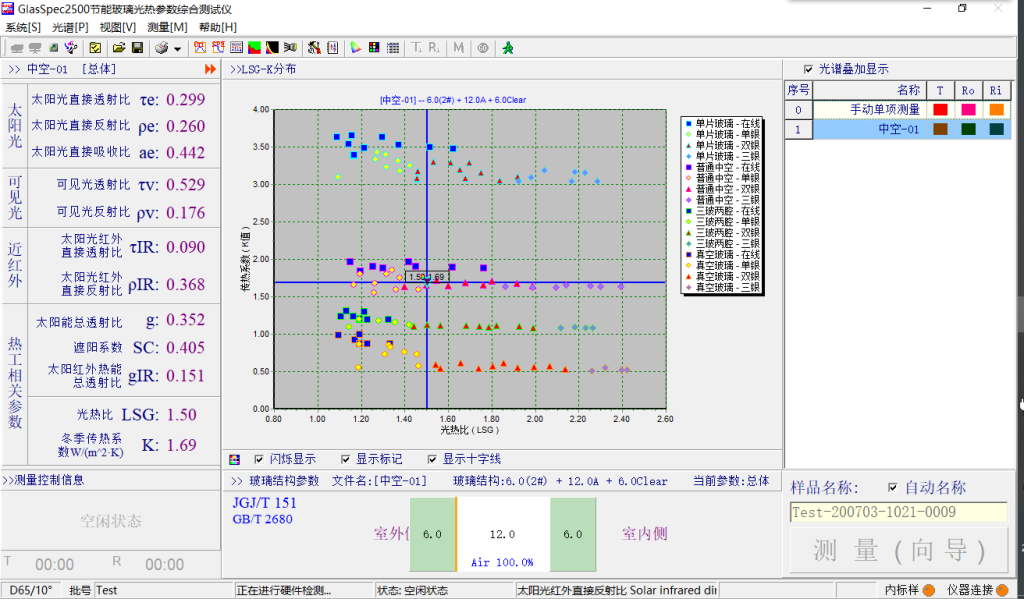The width and height of the screenshot is (1024, 599).
Task: Click the colorful wand toolbar icon
Action: pyautogui.click(x=71, y=48)
